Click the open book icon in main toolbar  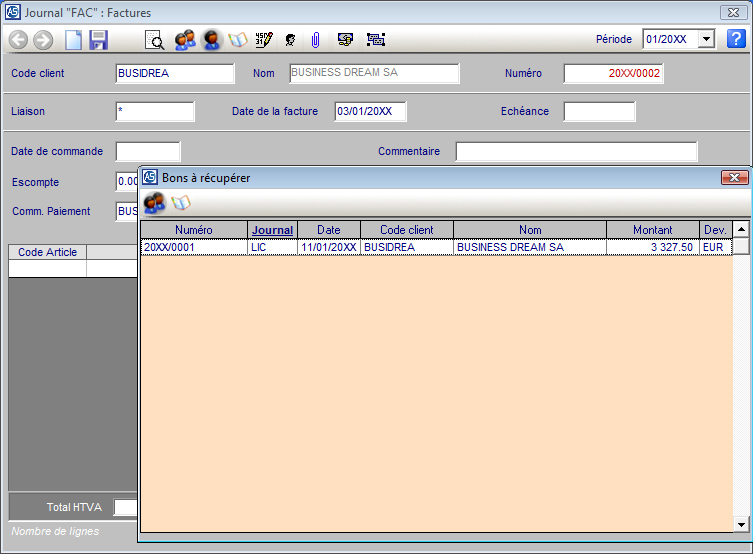point(238,40)
